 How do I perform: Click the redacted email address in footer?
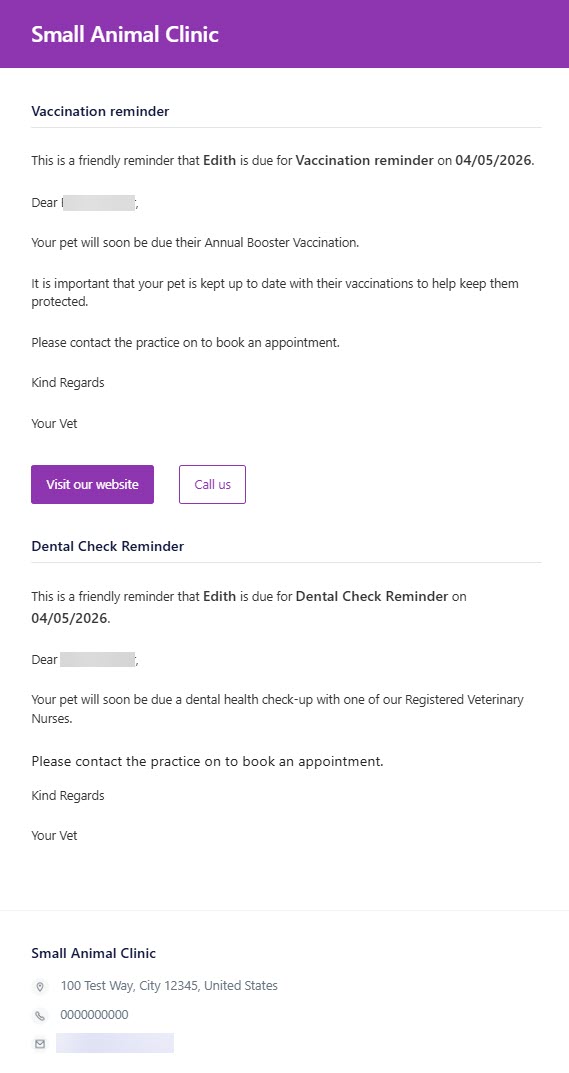pos(115,1043)
